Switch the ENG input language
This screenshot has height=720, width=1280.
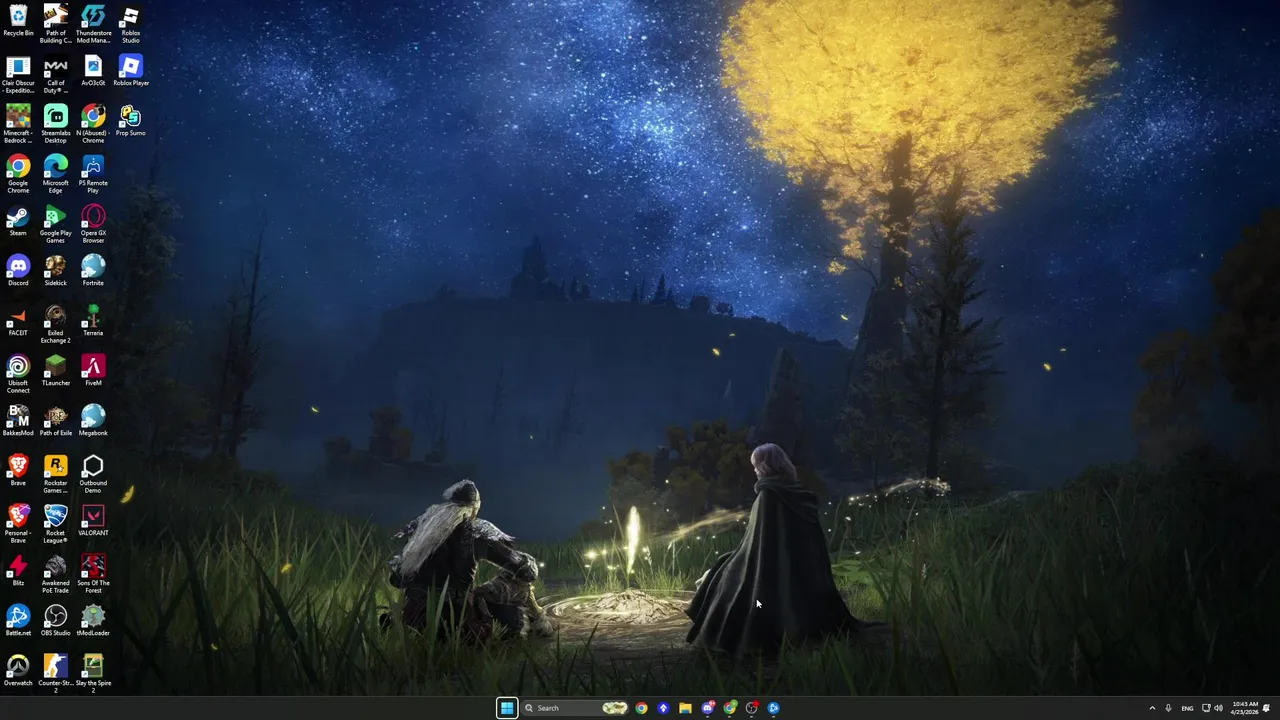tap(1187, 708)
